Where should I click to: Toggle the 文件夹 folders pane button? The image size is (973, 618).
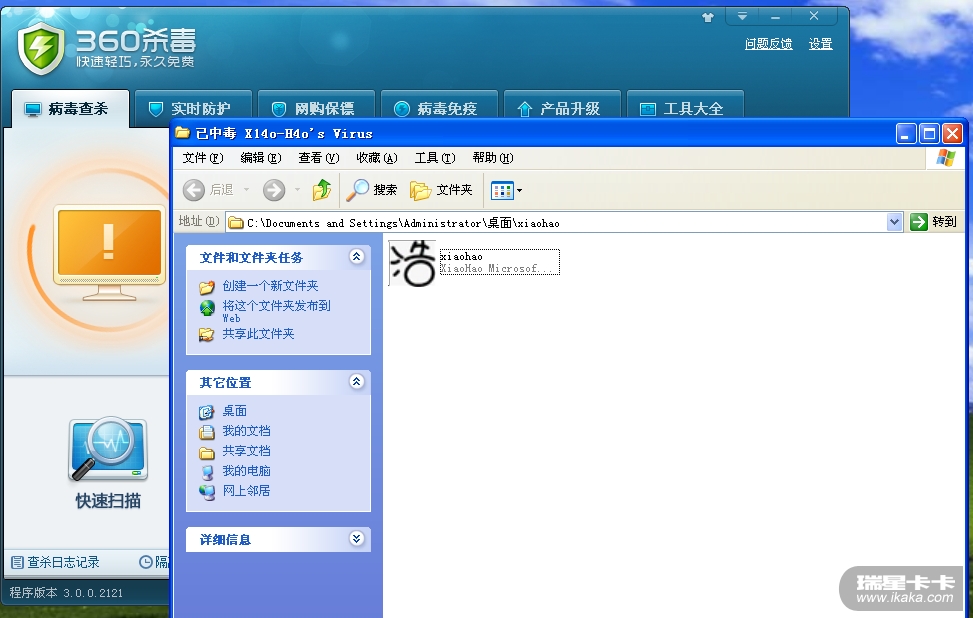click(x=441, y=190)
